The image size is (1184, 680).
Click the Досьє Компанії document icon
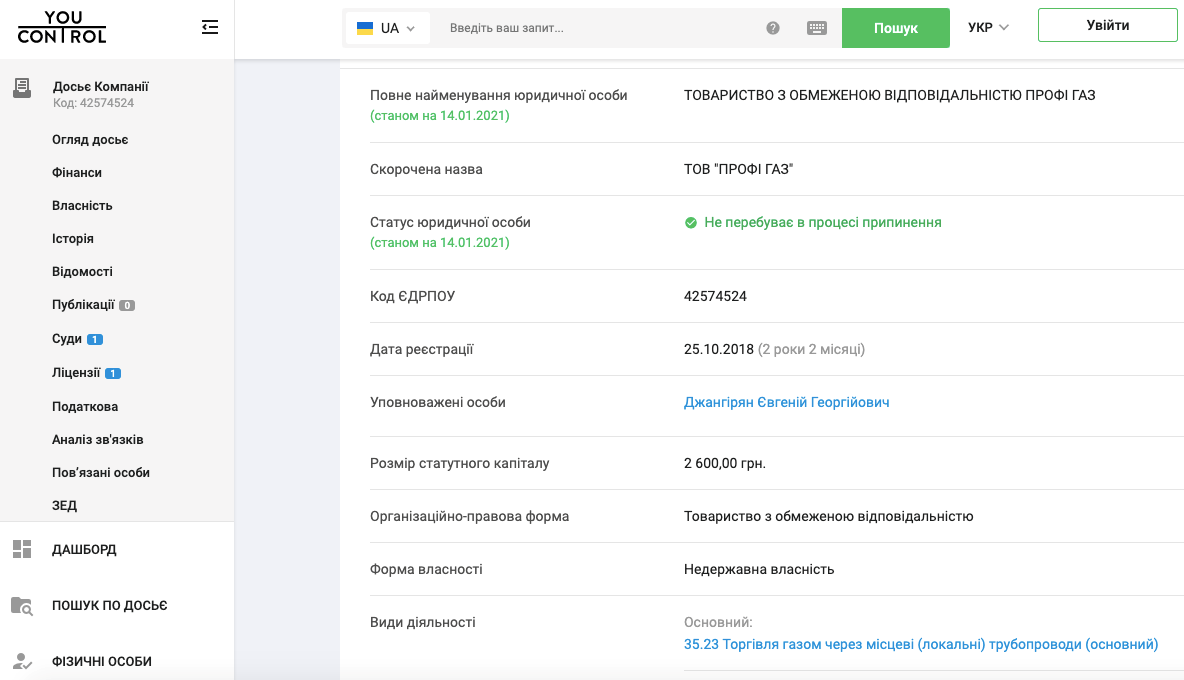(22, 88)
